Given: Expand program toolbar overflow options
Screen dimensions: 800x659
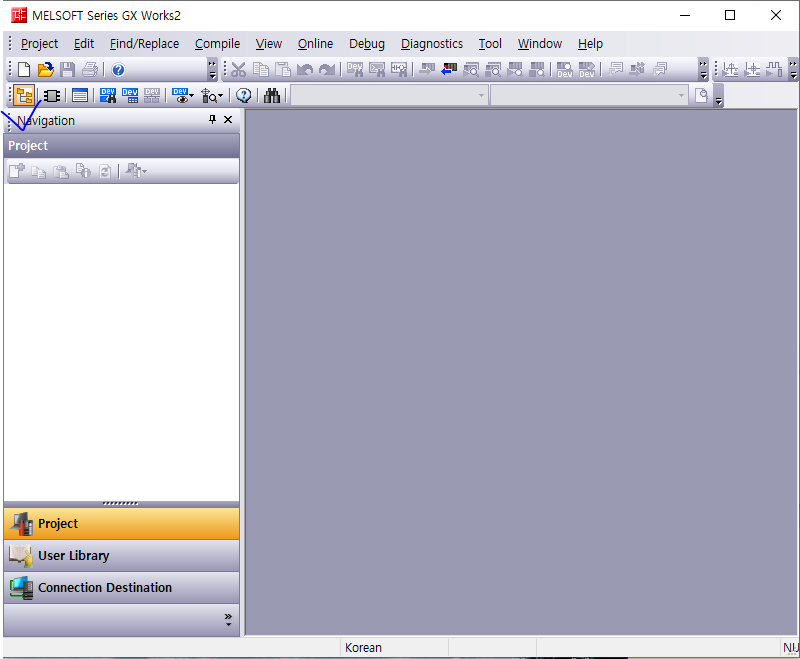Looking at the screenshot, I should click(x=704, y=69).
